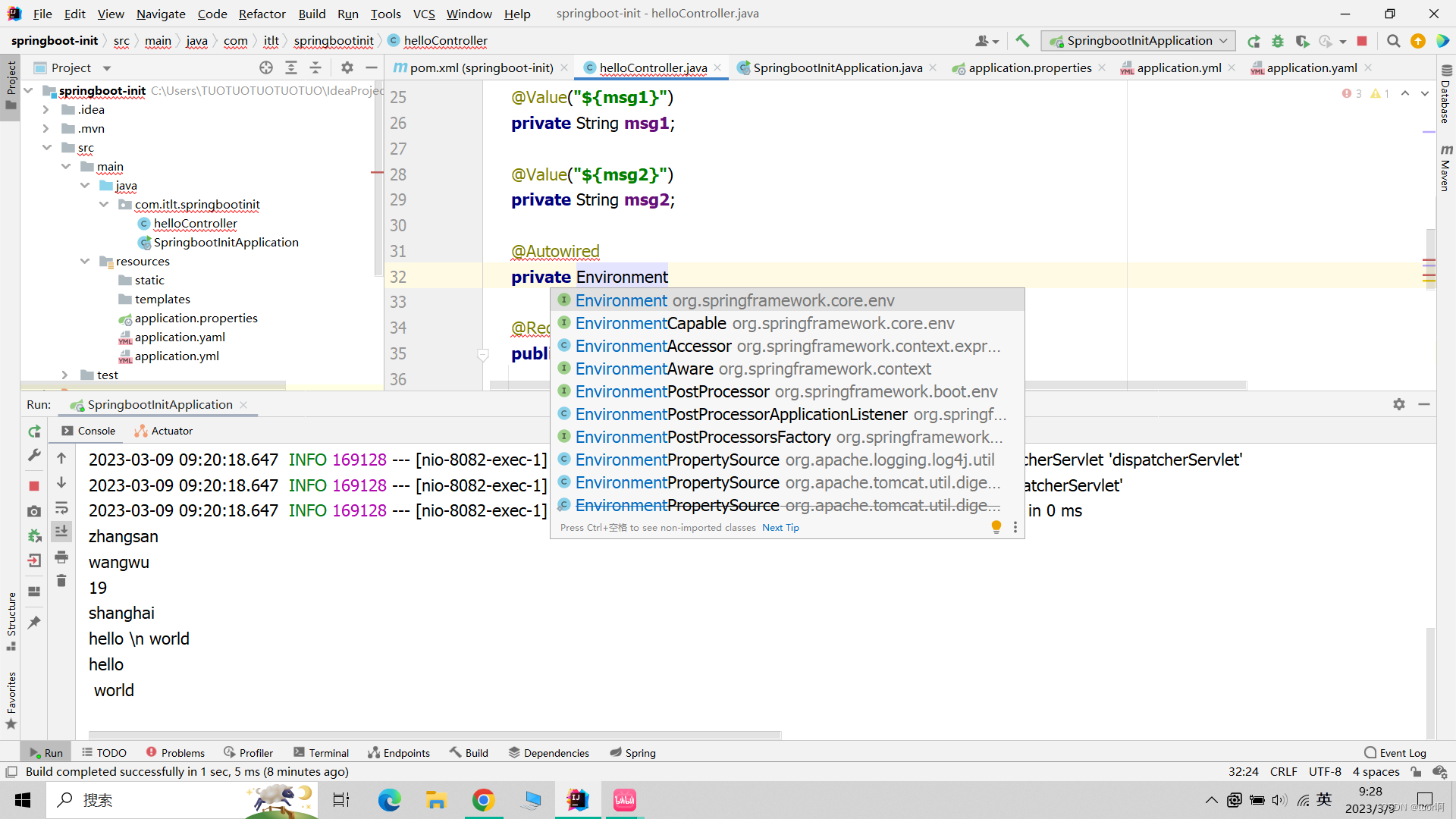Viewport: 1456px width, 819px height.
Task: Debug SpringbootInitApplication with the bug icon
Action: tap(1278, 41)
